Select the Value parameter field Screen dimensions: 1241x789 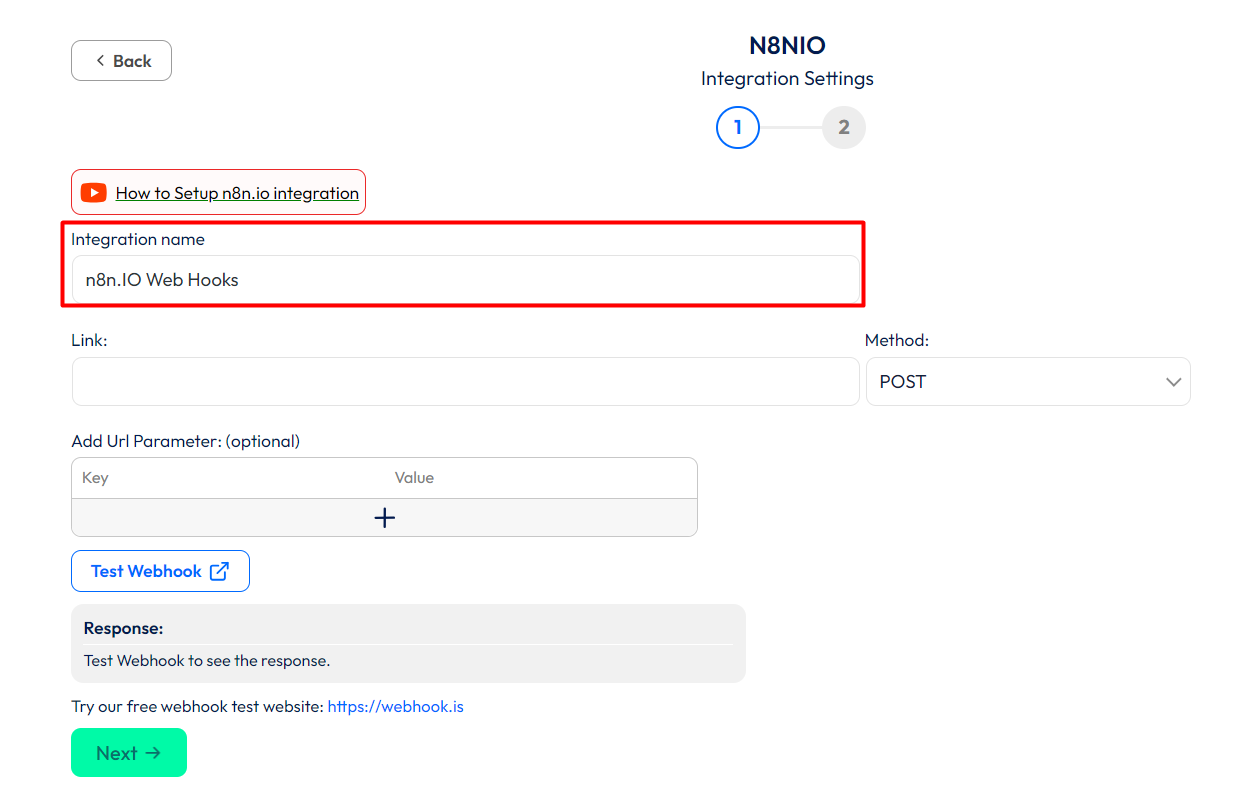540,478
